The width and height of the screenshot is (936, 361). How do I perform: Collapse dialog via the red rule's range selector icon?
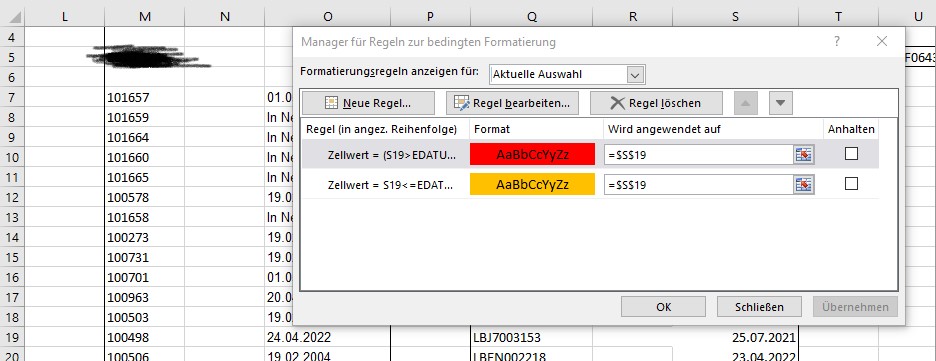click(x=804, y=155)
